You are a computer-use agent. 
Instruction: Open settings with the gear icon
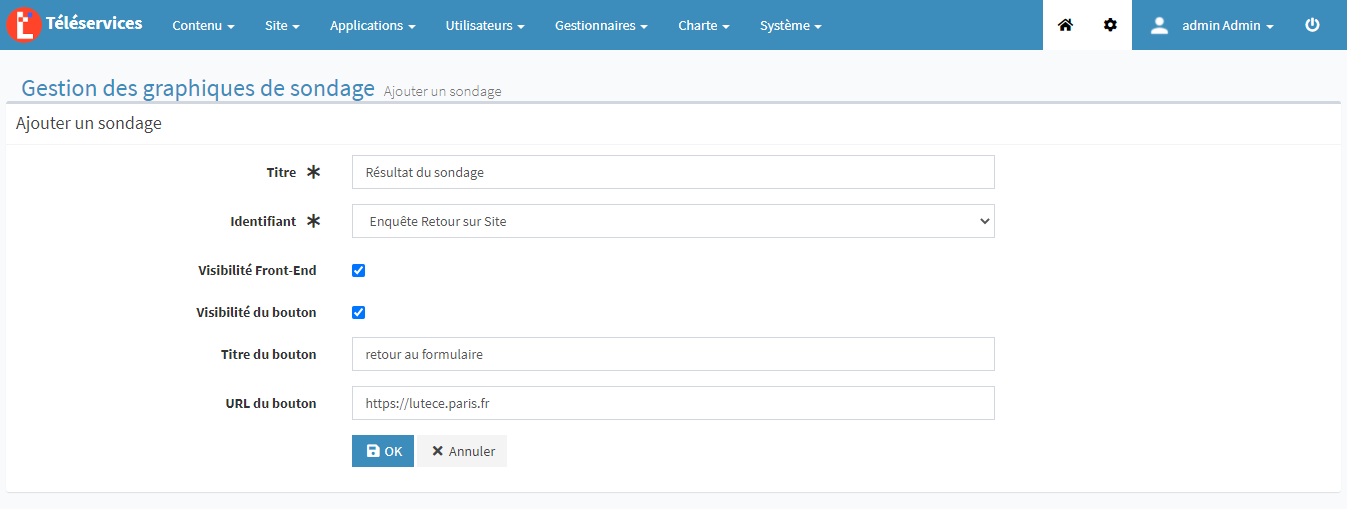point(1110,25)
